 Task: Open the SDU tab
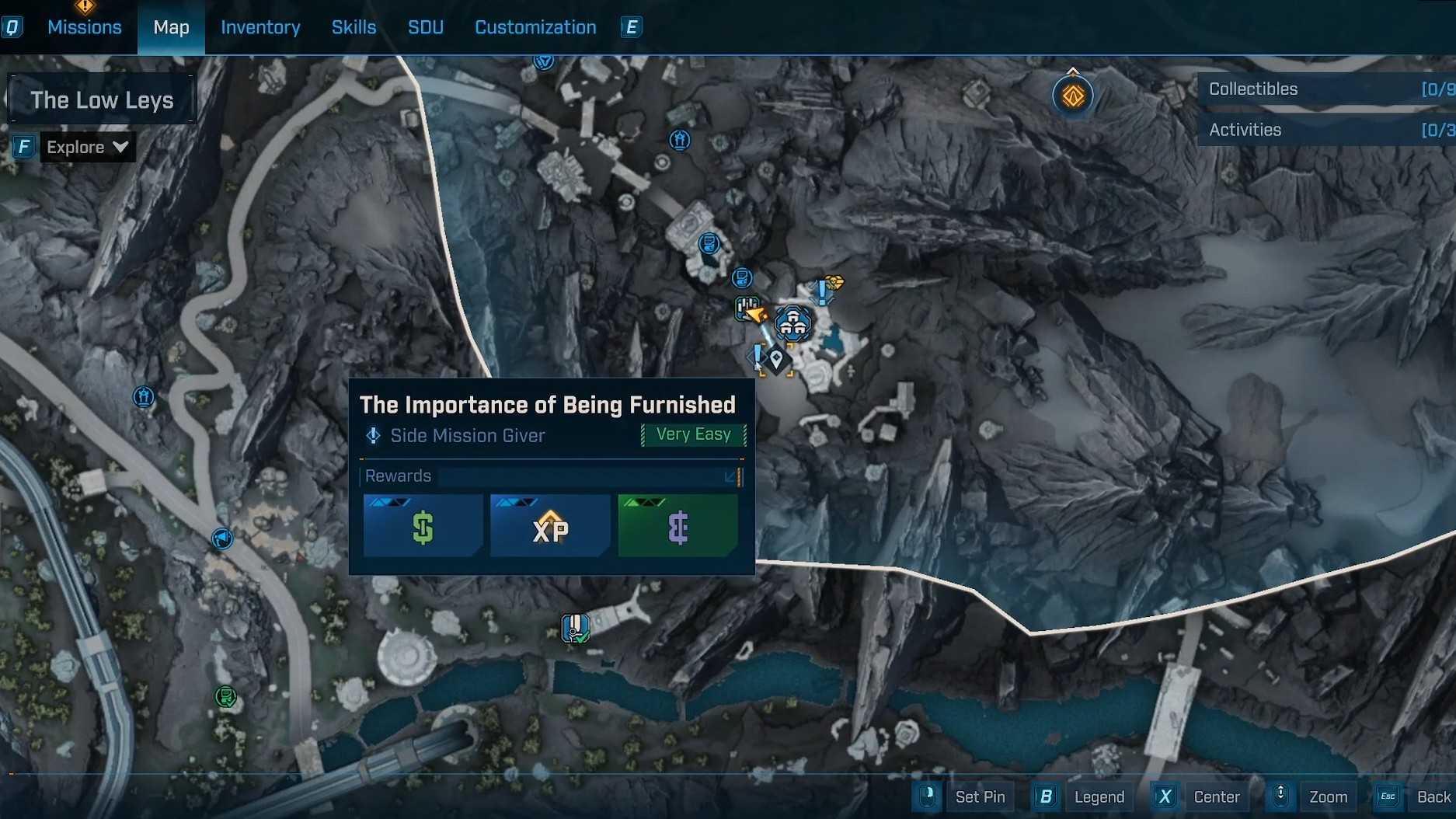point(426,27)
